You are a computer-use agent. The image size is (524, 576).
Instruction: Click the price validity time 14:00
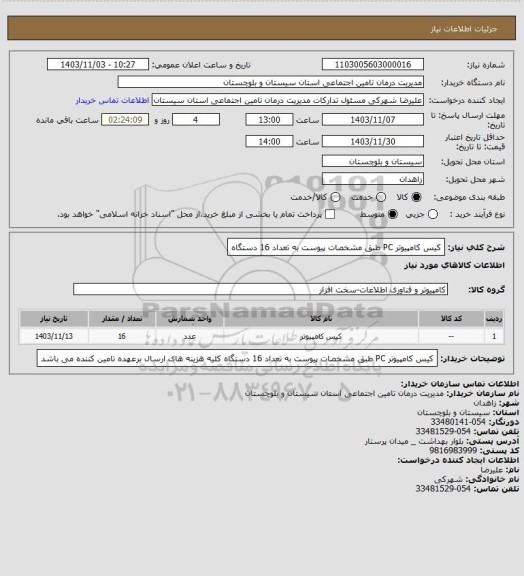(269, 141)
